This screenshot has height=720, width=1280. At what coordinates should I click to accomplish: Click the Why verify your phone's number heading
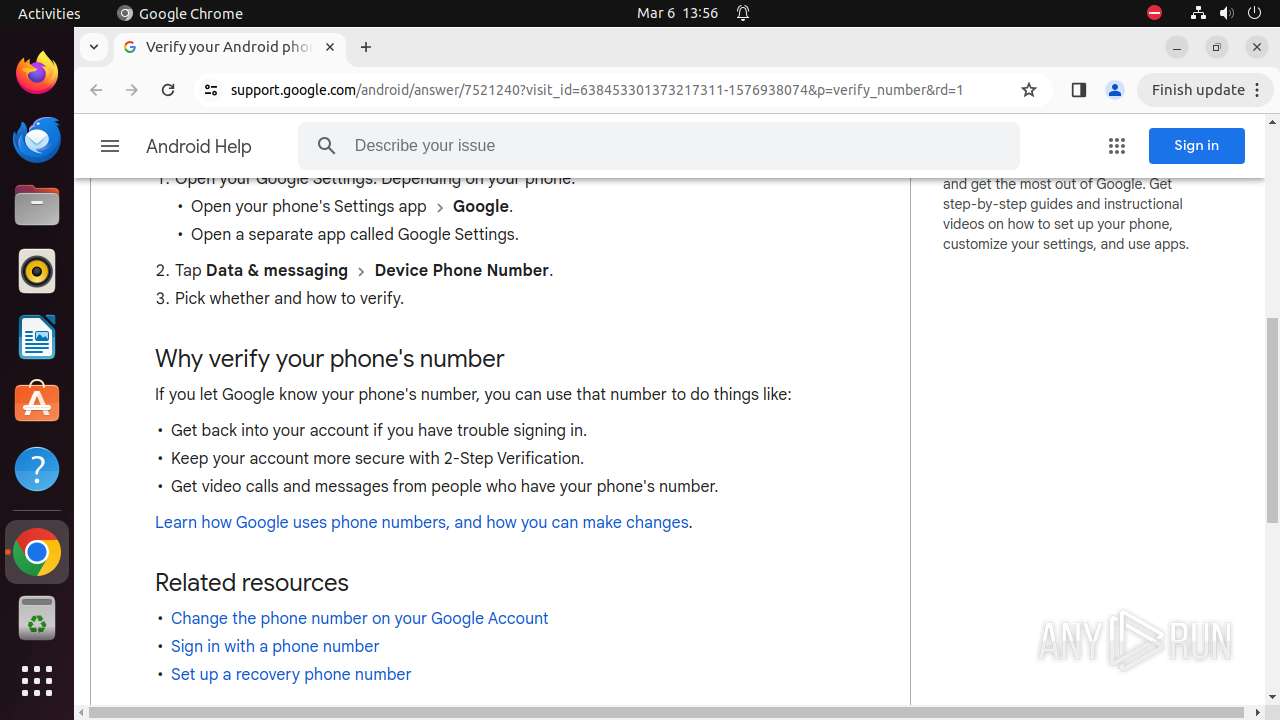(x=330, y=359)
